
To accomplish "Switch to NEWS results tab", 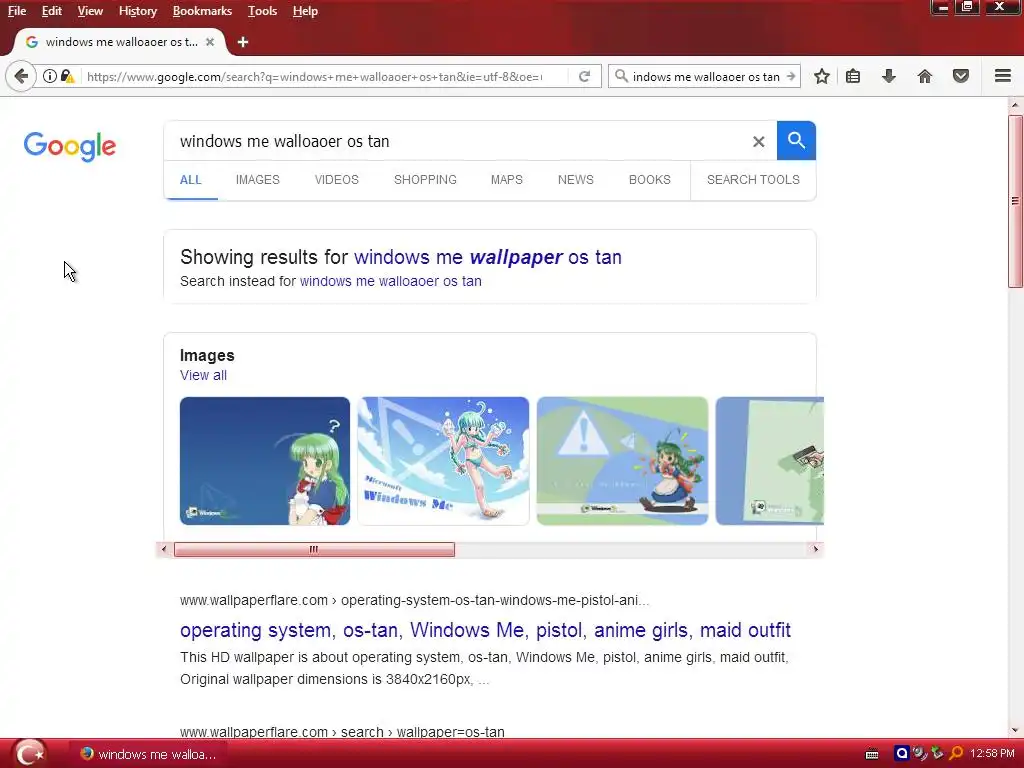I will 575,180.
